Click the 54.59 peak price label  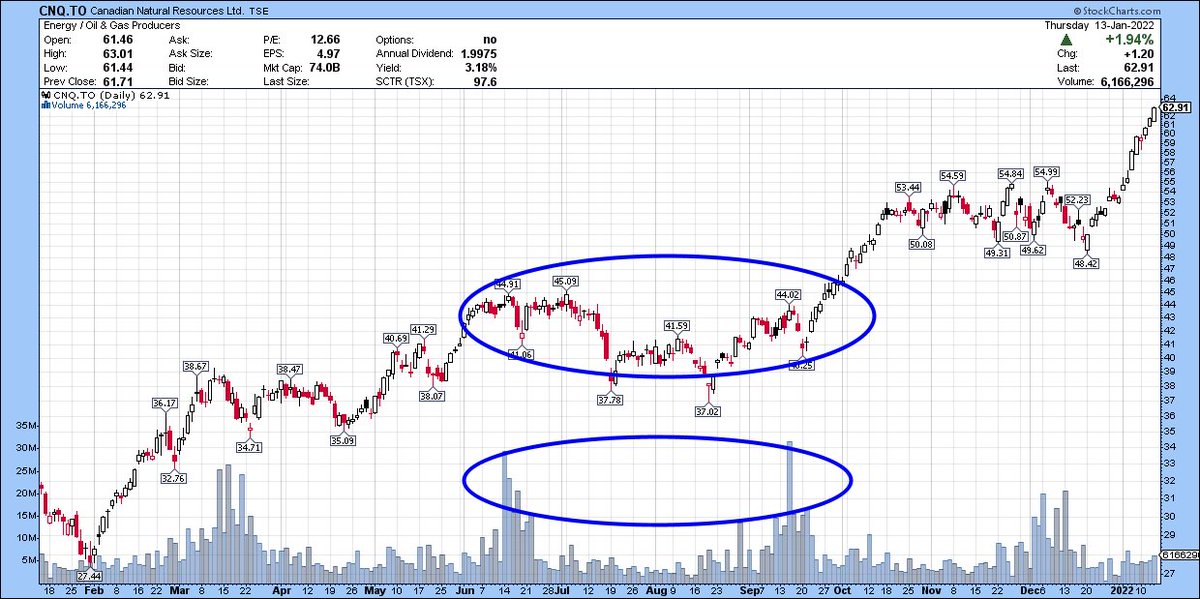coord(954,176)
